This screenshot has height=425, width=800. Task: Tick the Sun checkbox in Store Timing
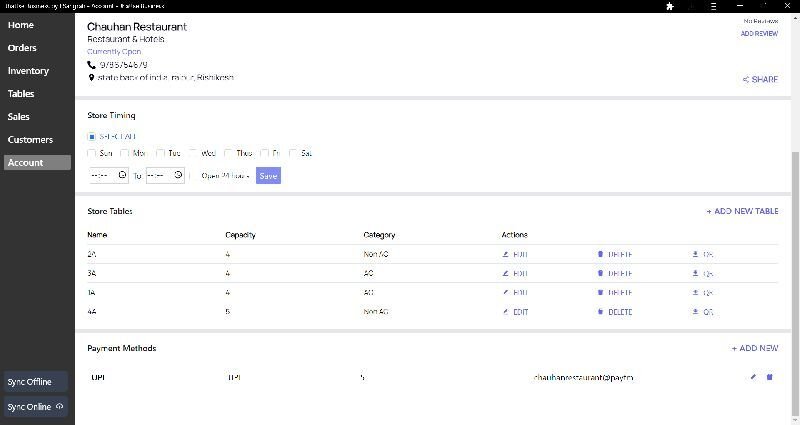pyautogui.click(x=93, y=154)
